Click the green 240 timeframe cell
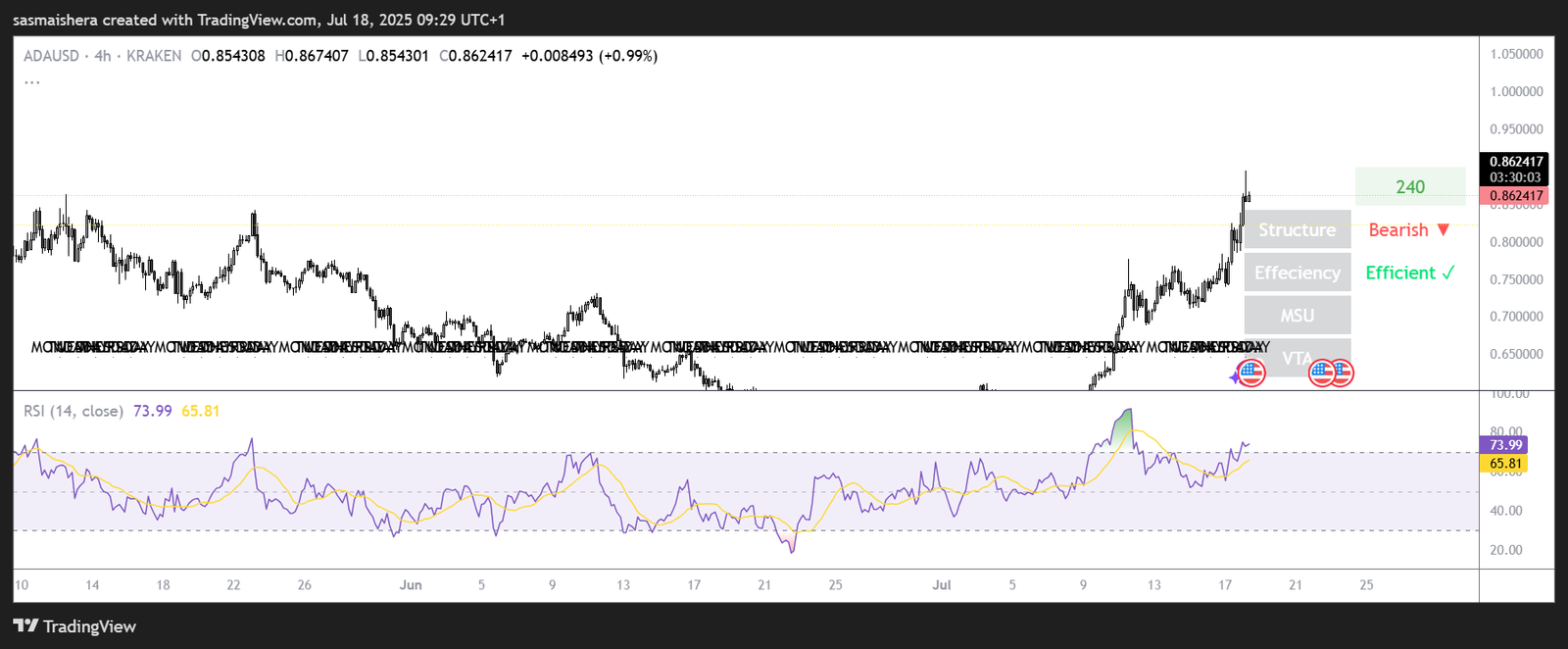Screen dimensions: 1568x649 1410,186
